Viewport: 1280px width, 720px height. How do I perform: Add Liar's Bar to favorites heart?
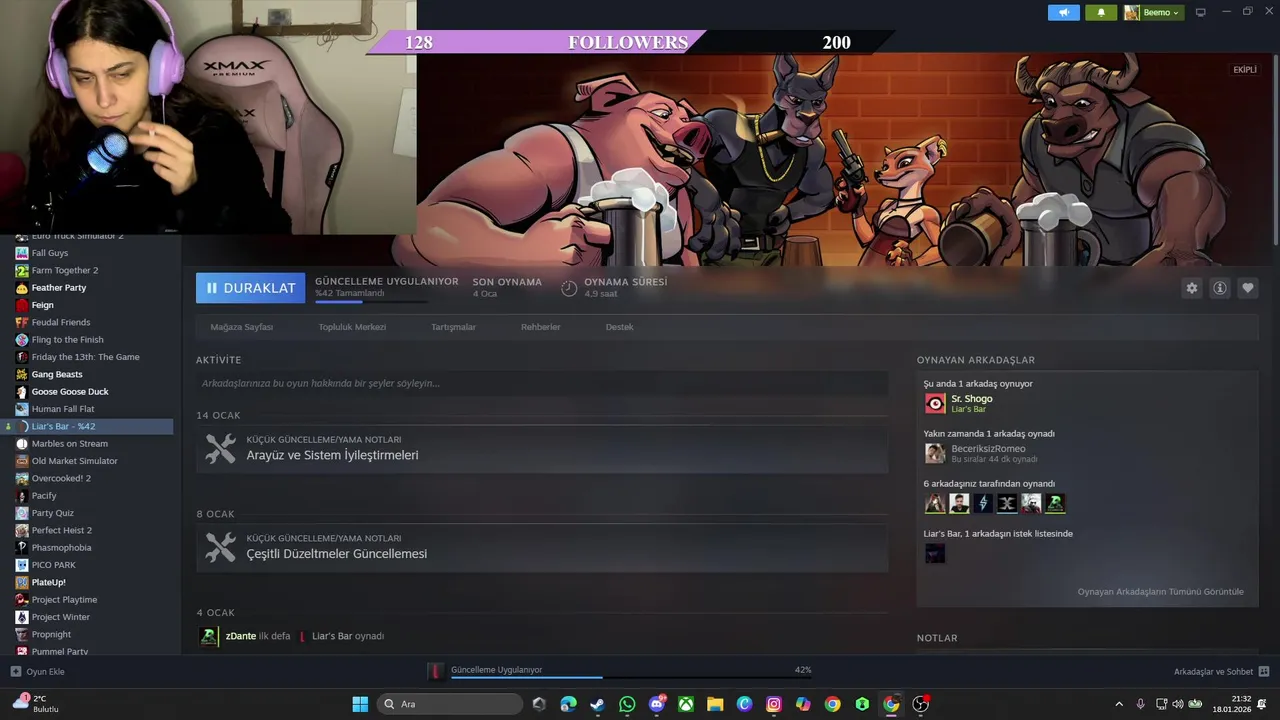[1248, 288]
